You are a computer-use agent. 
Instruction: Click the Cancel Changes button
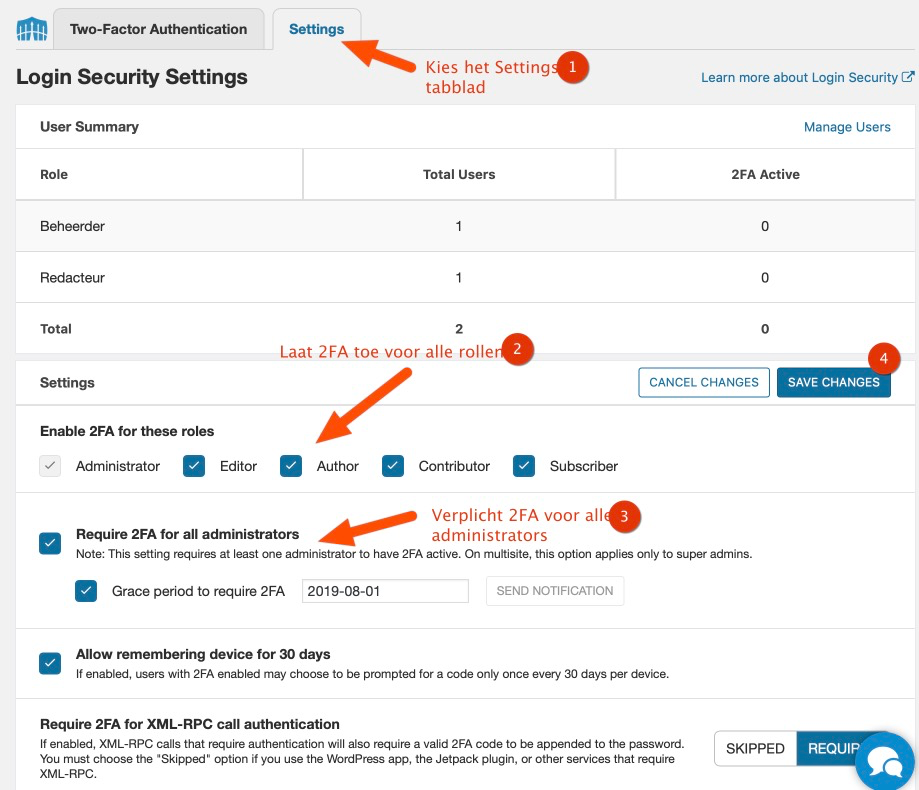pyautogui.click(x=704, y=382)
